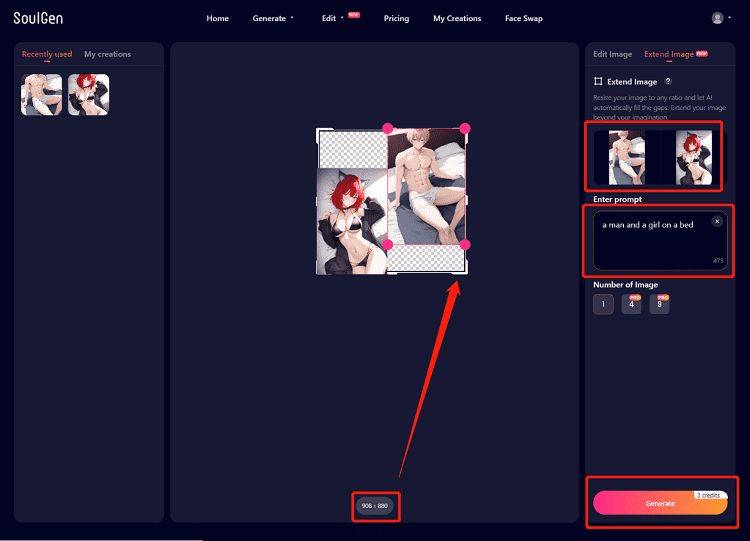
Task: Switch to the My creations sidebar tab
Action: click(108, 54)
